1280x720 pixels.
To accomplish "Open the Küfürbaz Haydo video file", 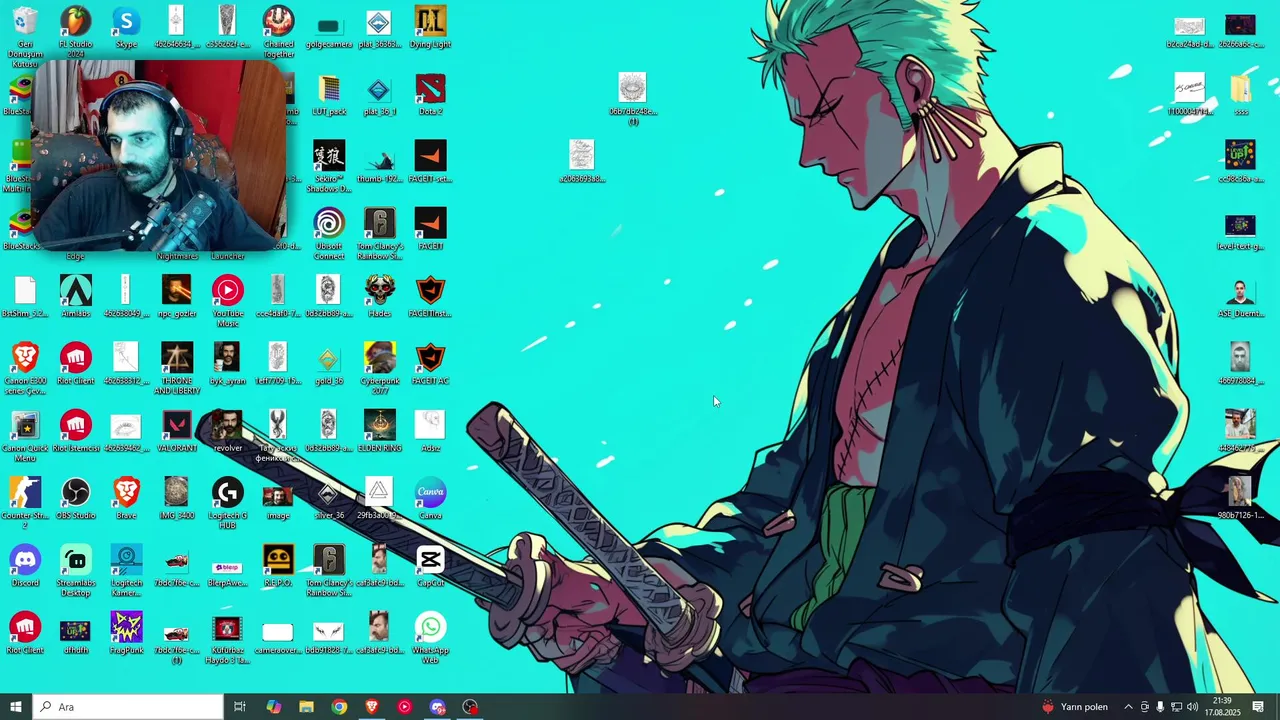I will pos(227,637).
